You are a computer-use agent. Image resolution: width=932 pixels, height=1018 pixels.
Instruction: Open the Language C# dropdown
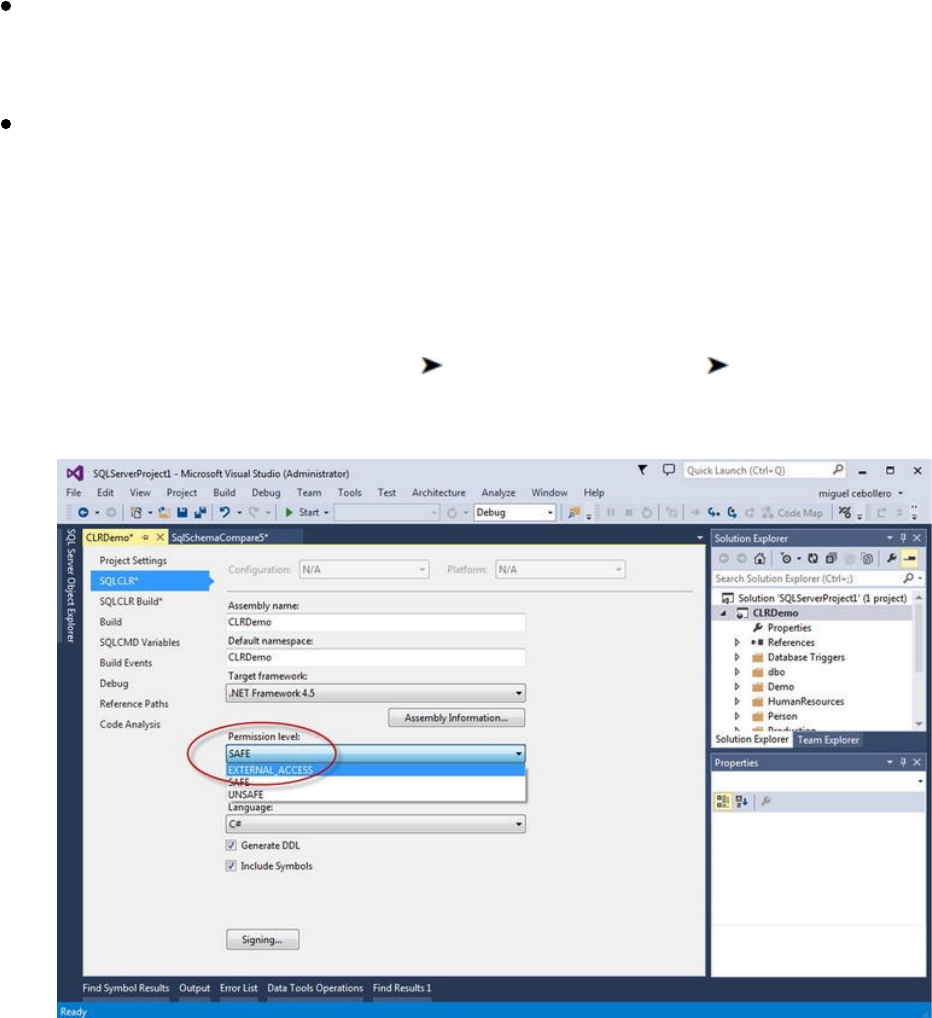coord(376,824)
